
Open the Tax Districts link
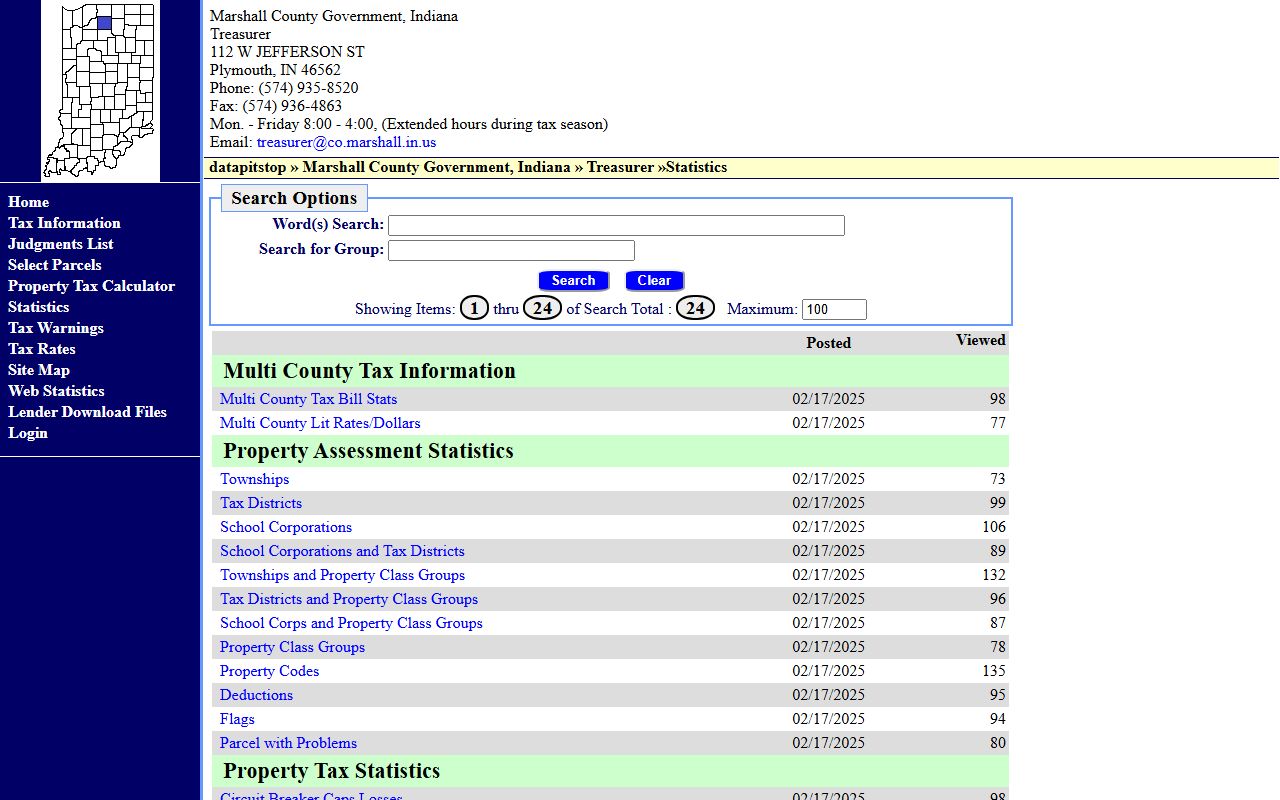pyautogui.click(x=260, y=503)
